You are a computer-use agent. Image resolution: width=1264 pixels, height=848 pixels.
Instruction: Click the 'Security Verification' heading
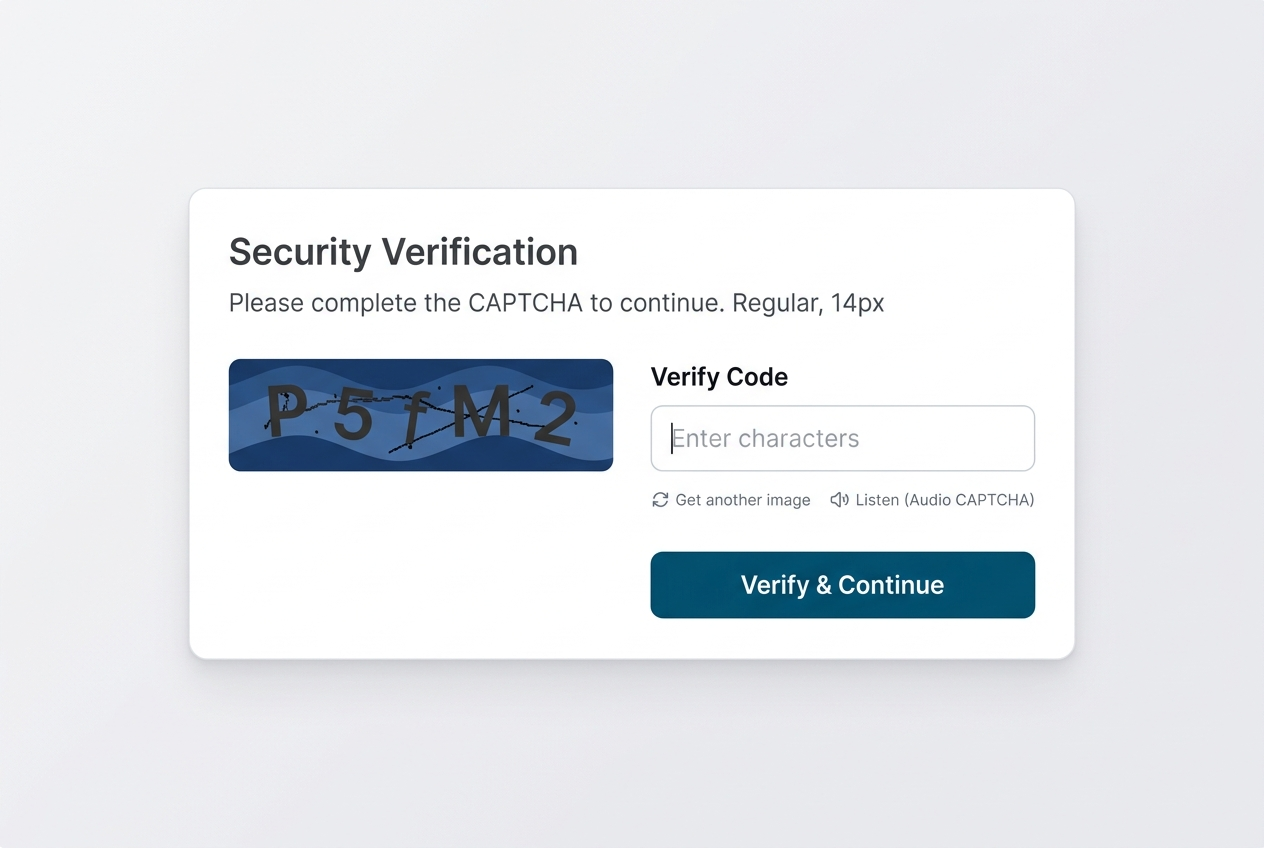click(x=403, y=252)
